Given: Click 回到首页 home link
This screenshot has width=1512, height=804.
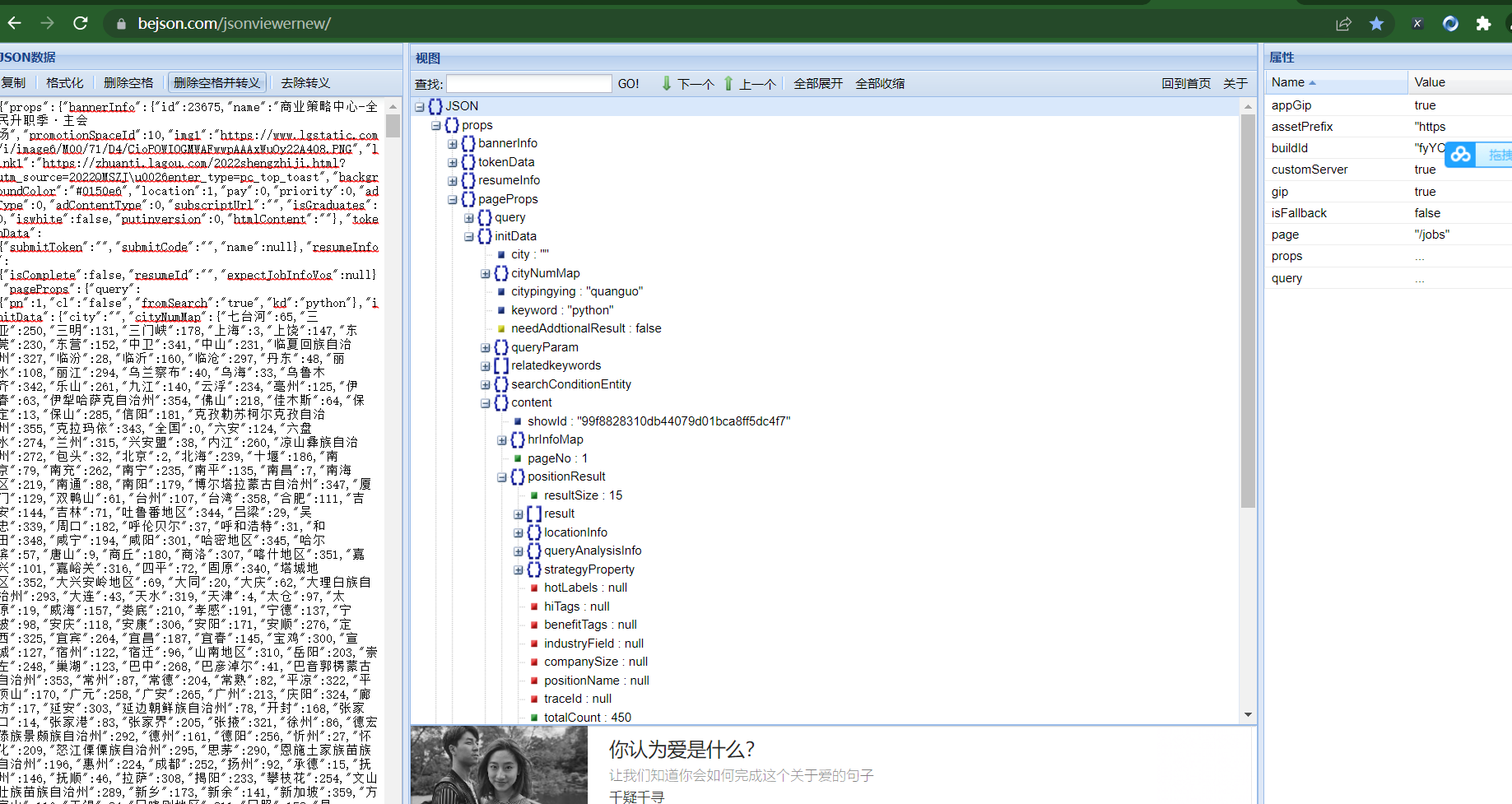Looking at the screenshot, I should (1186, 84).
